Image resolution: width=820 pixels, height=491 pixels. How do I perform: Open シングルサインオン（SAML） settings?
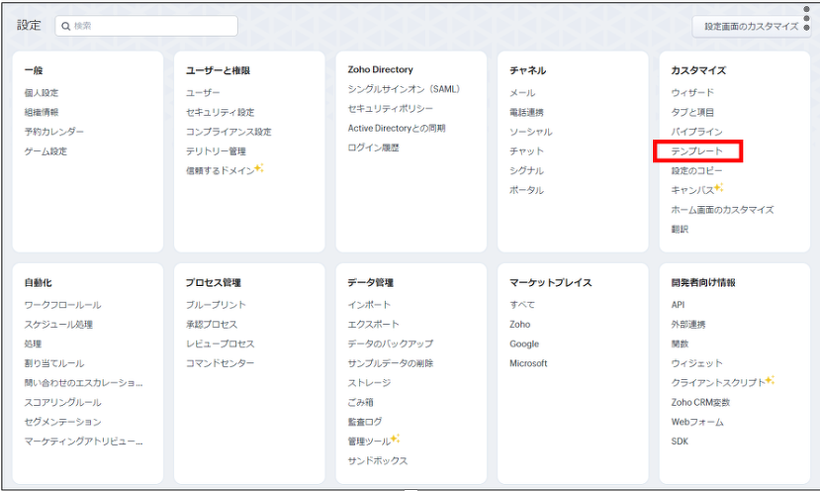point(403,89)
